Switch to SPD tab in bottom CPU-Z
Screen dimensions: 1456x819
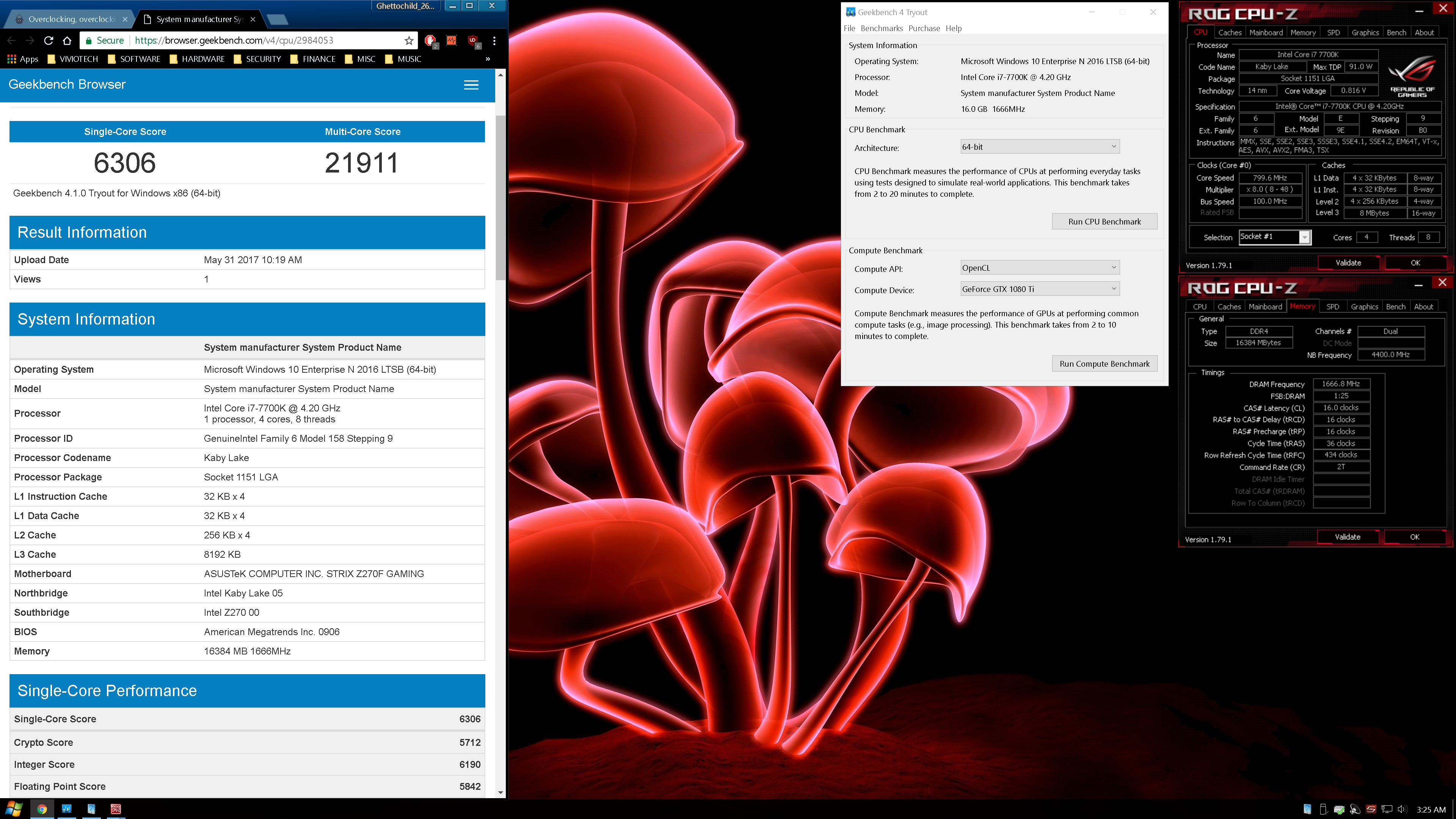point(1333,307)
